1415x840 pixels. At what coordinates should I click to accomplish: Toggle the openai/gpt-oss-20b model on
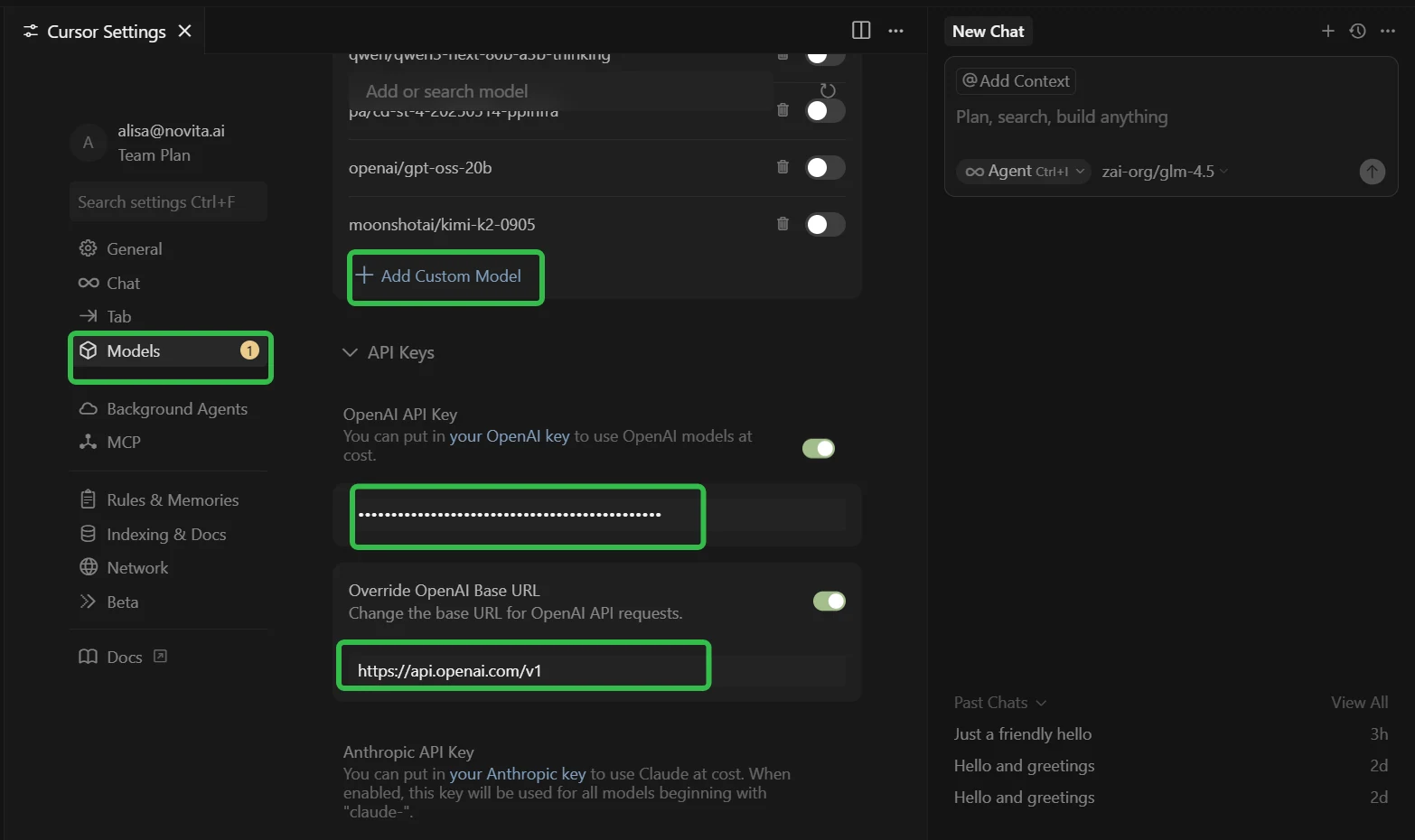[x=825, y=167]
